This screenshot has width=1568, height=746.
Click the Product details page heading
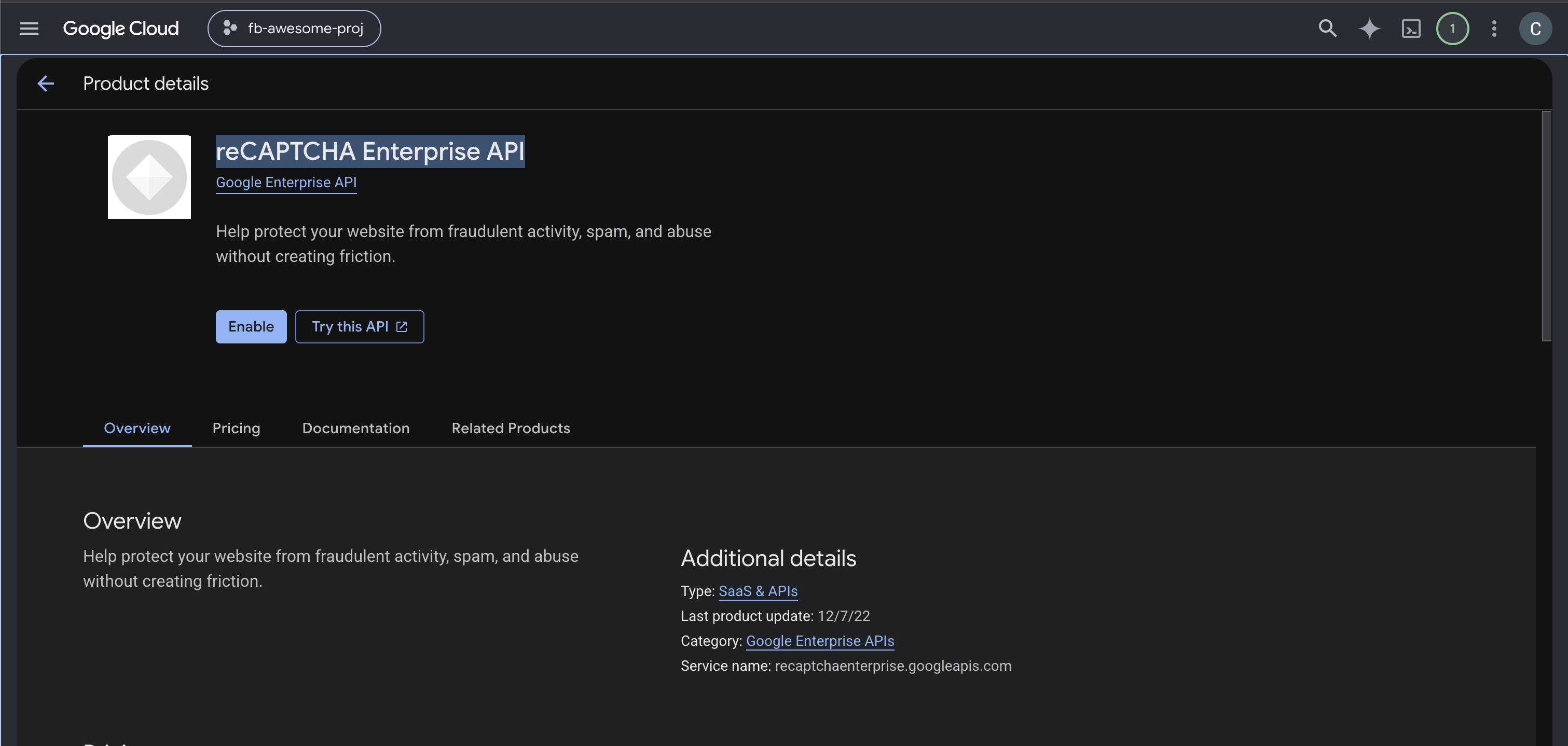[145, 84]
